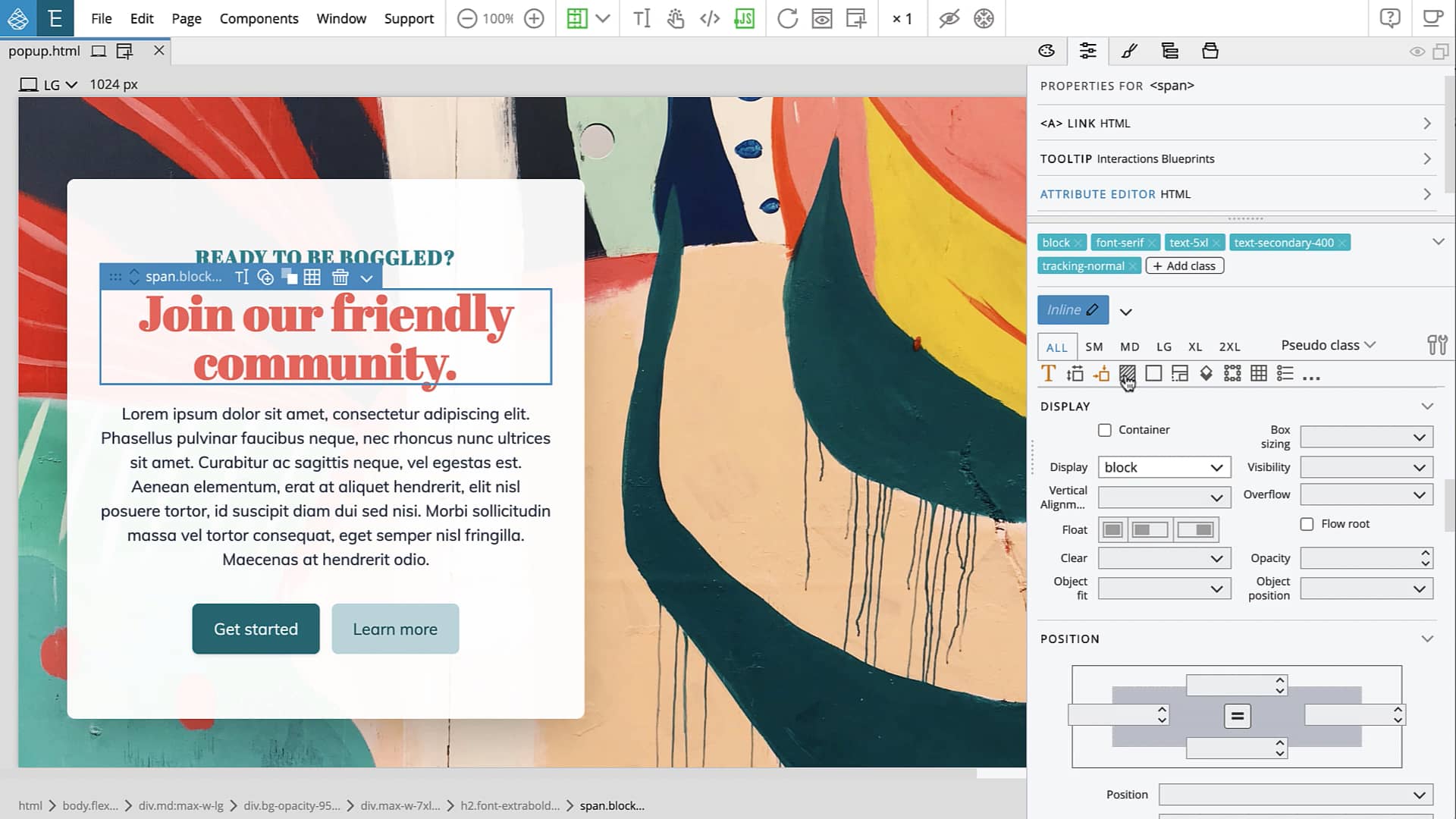Image resolution: width=1456 pixels, height=819 pixels.
Task: Click Get started button in popup
Action: [256, 629]
